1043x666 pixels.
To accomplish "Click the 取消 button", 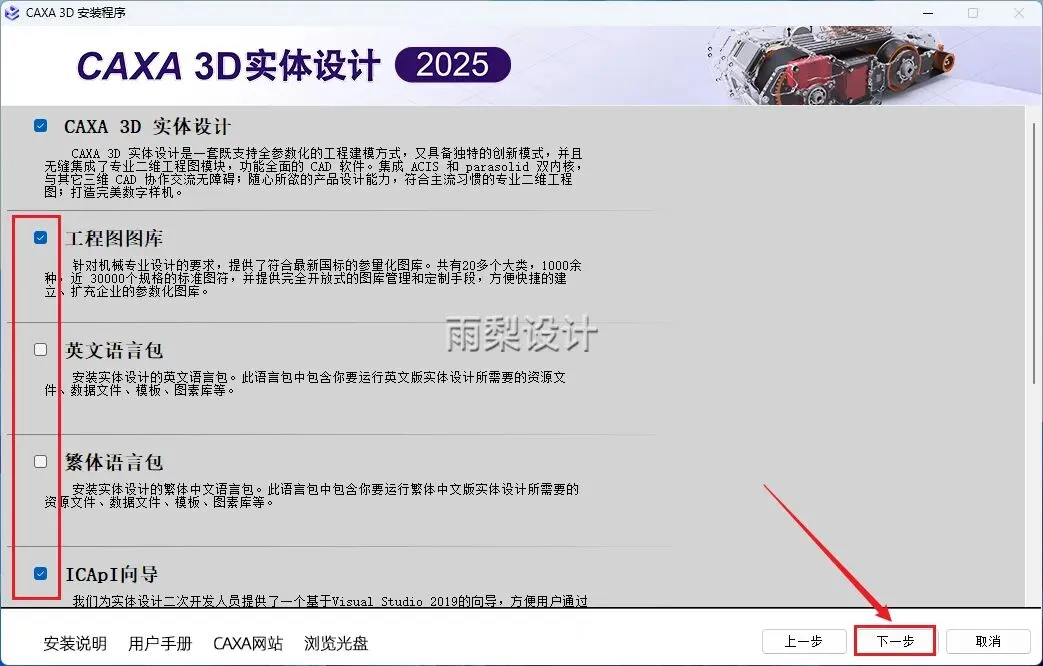I will [x=988, y=641].
